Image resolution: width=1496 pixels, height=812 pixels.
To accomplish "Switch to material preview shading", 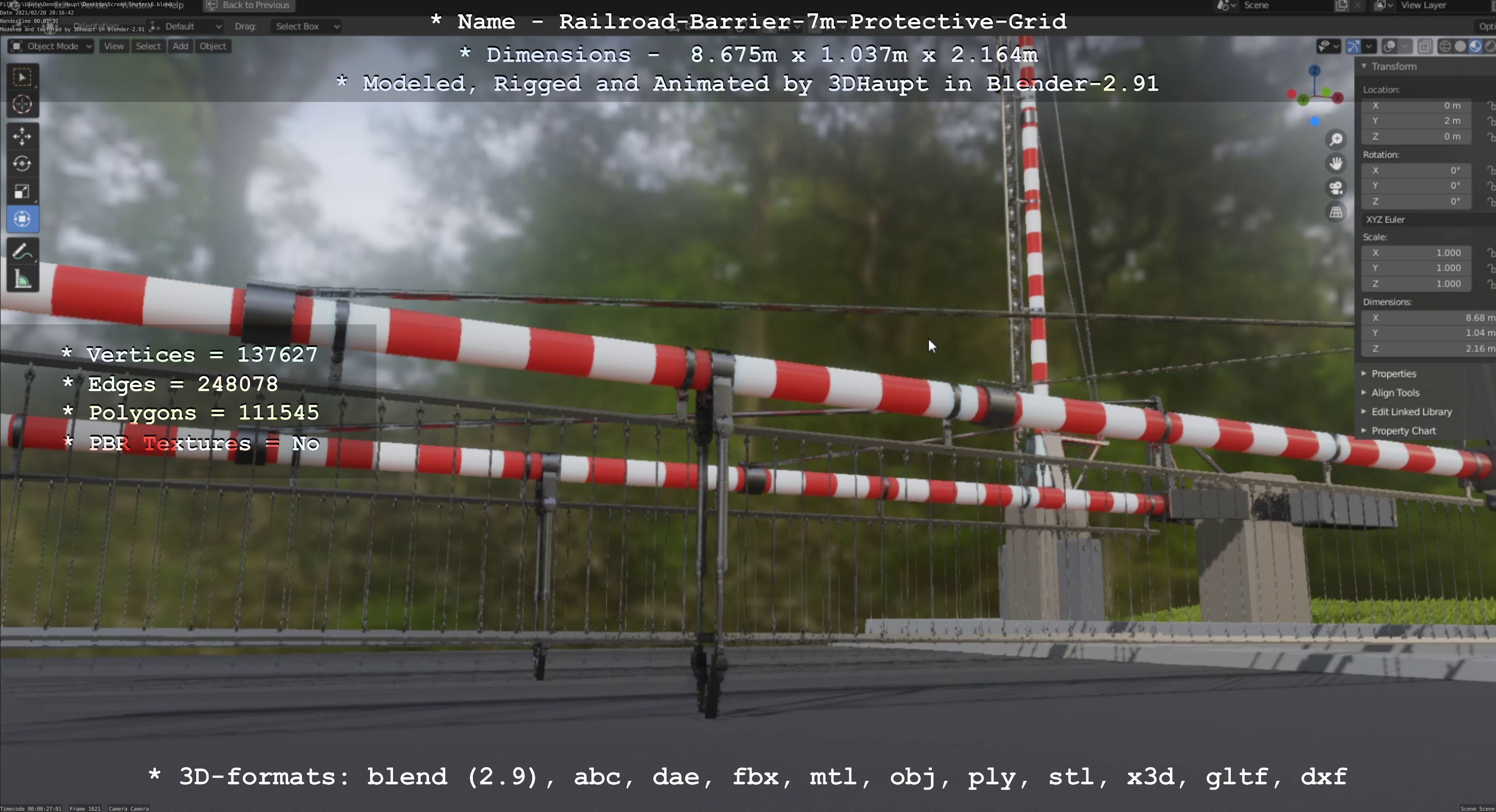I will coord(1475,47).
